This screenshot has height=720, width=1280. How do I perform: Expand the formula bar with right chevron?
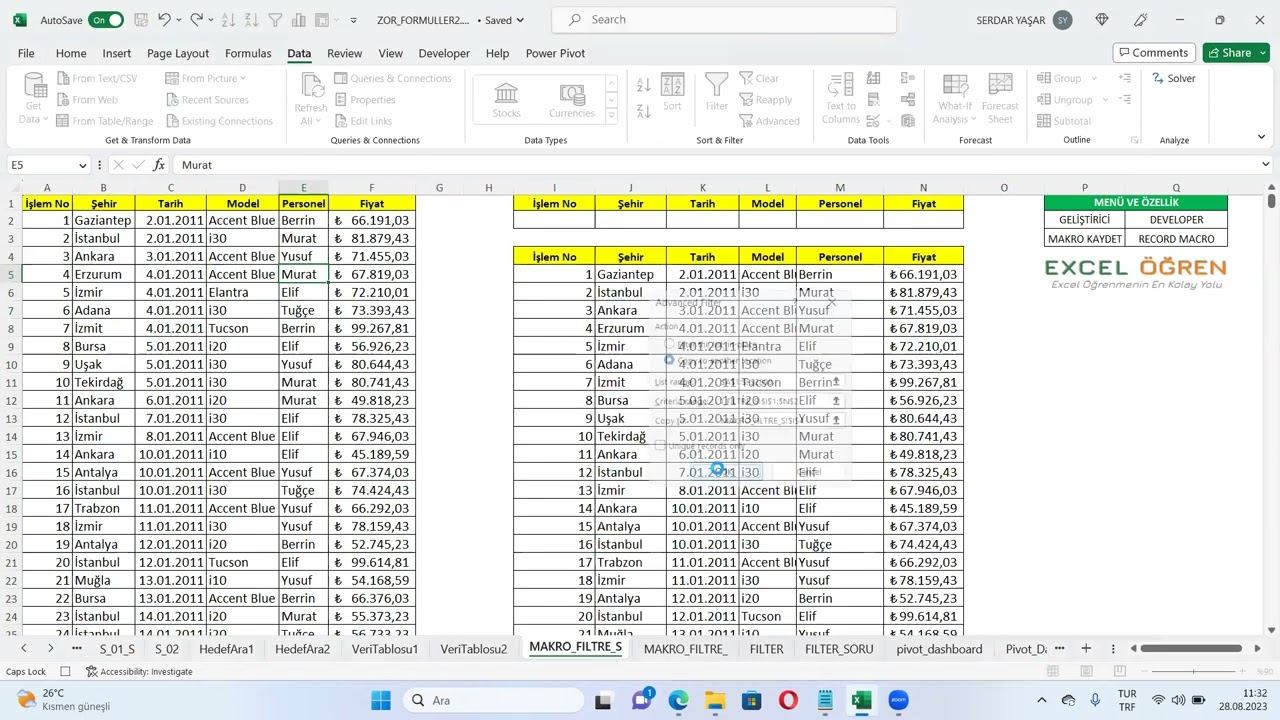click(x=1265, y=165)
